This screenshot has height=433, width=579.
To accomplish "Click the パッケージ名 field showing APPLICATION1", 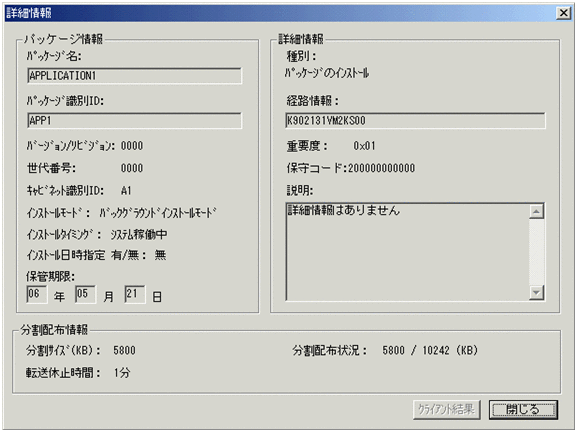I will pyautogui.click(x=134, y=76).
